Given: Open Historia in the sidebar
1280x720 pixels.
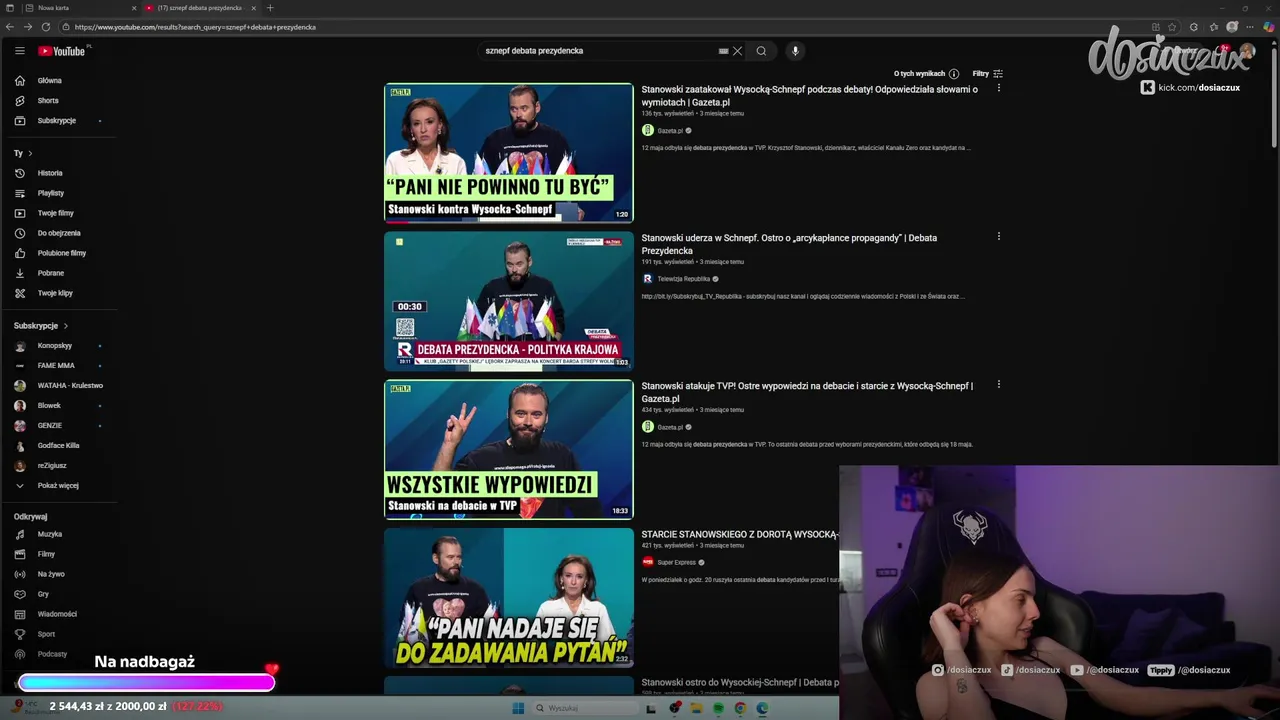Looking at the screenshot, I should coord(50,173).
